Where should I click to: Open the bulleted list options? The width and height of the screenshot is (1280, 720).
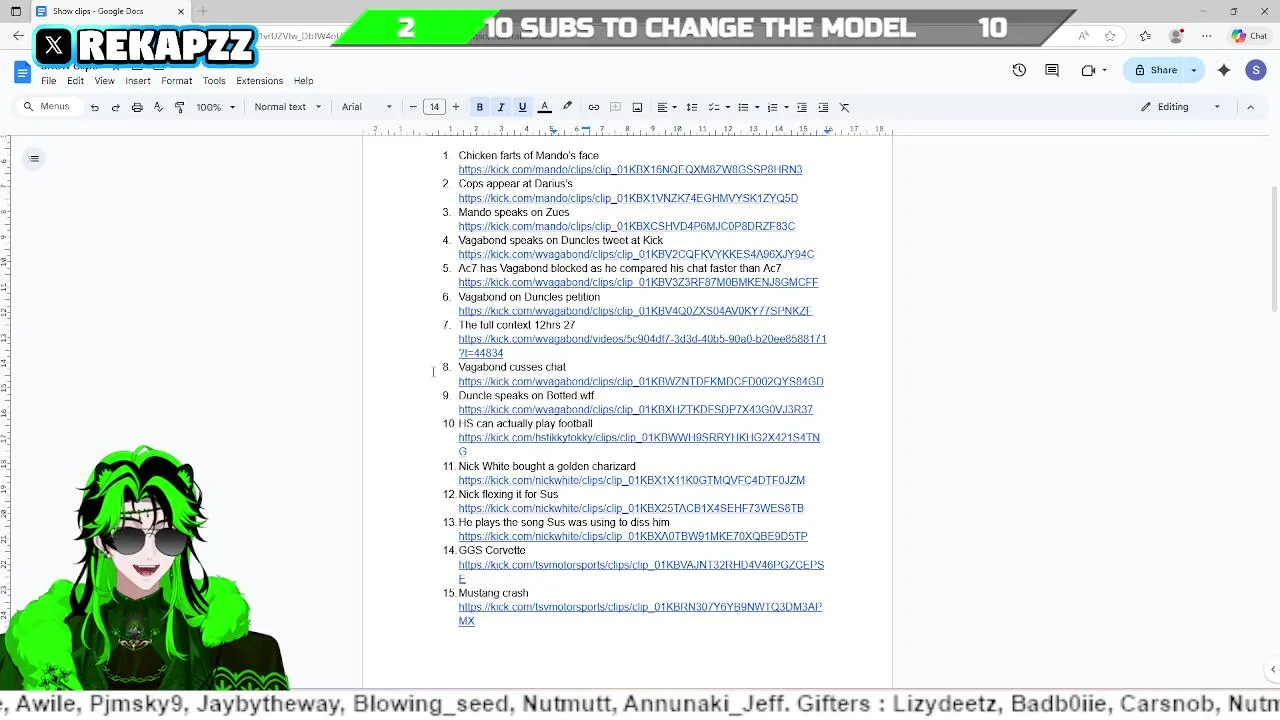747,107
